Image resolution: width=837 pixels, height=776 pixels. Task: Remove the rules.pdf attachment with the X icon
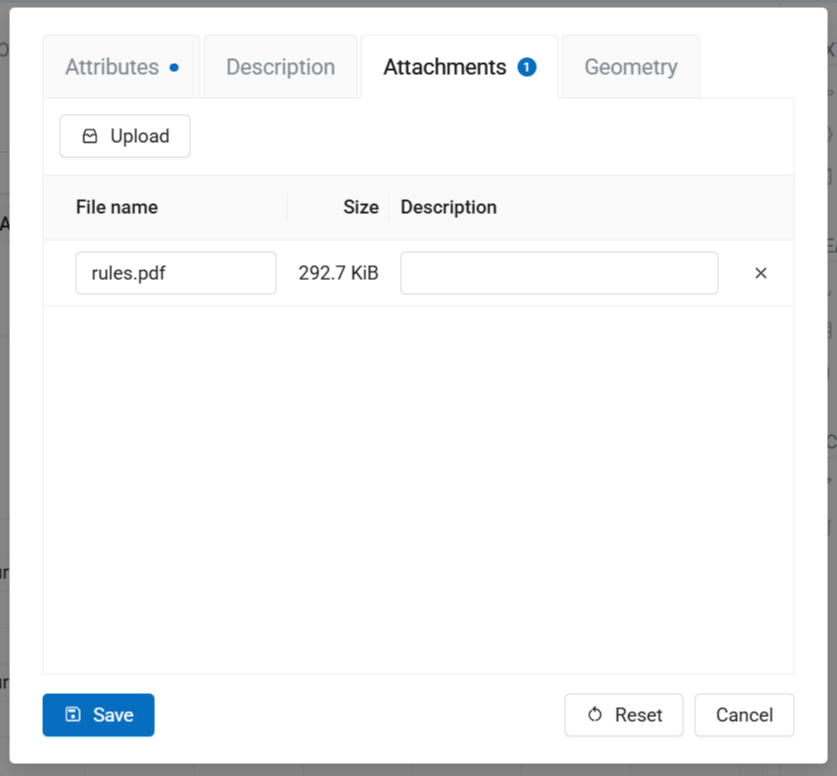click(760, 273)
